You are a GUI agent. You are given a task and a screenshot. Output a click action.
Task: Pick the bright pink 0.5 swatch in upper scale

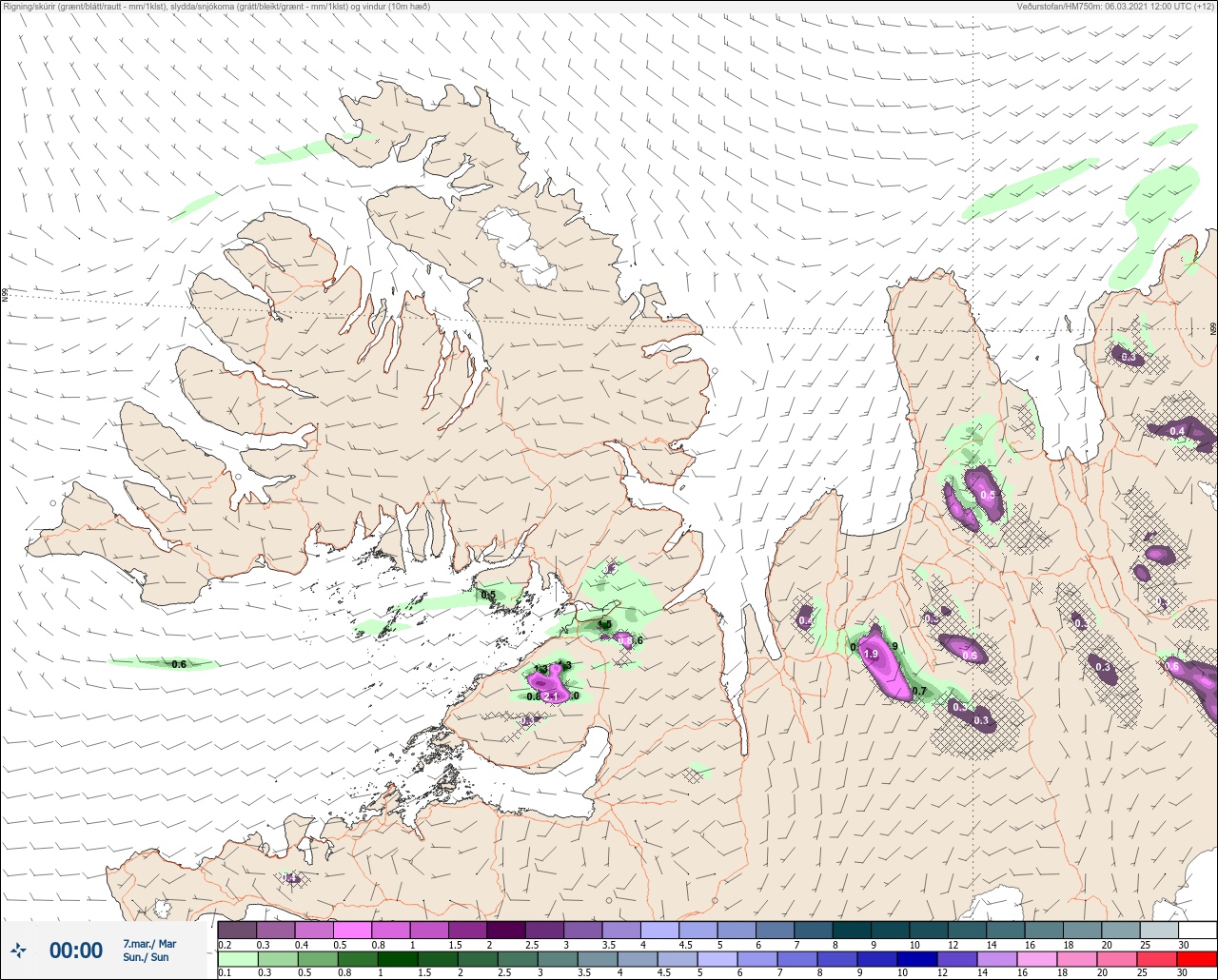(x=352, y=930)
